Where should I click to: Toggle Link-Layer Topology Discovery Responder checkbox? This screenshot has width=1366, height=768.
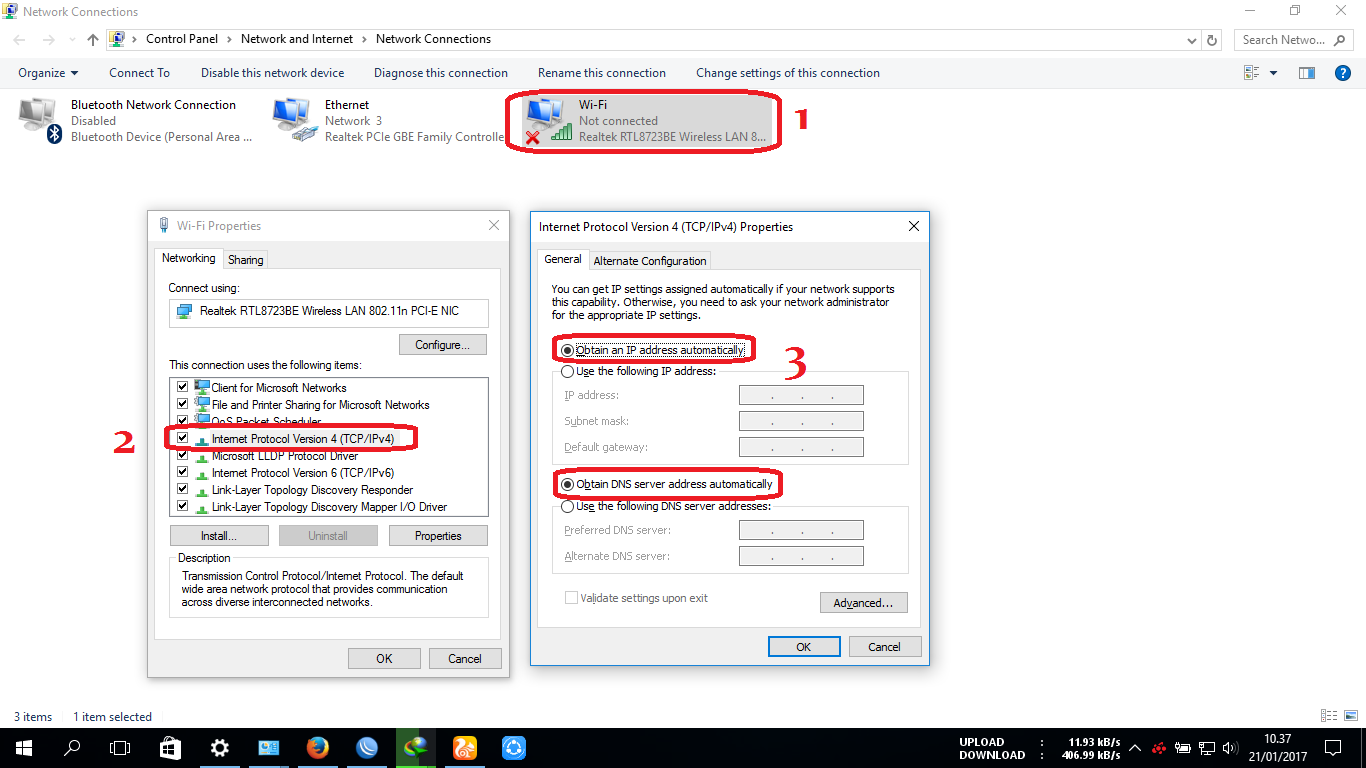click(x=182, y=489)
